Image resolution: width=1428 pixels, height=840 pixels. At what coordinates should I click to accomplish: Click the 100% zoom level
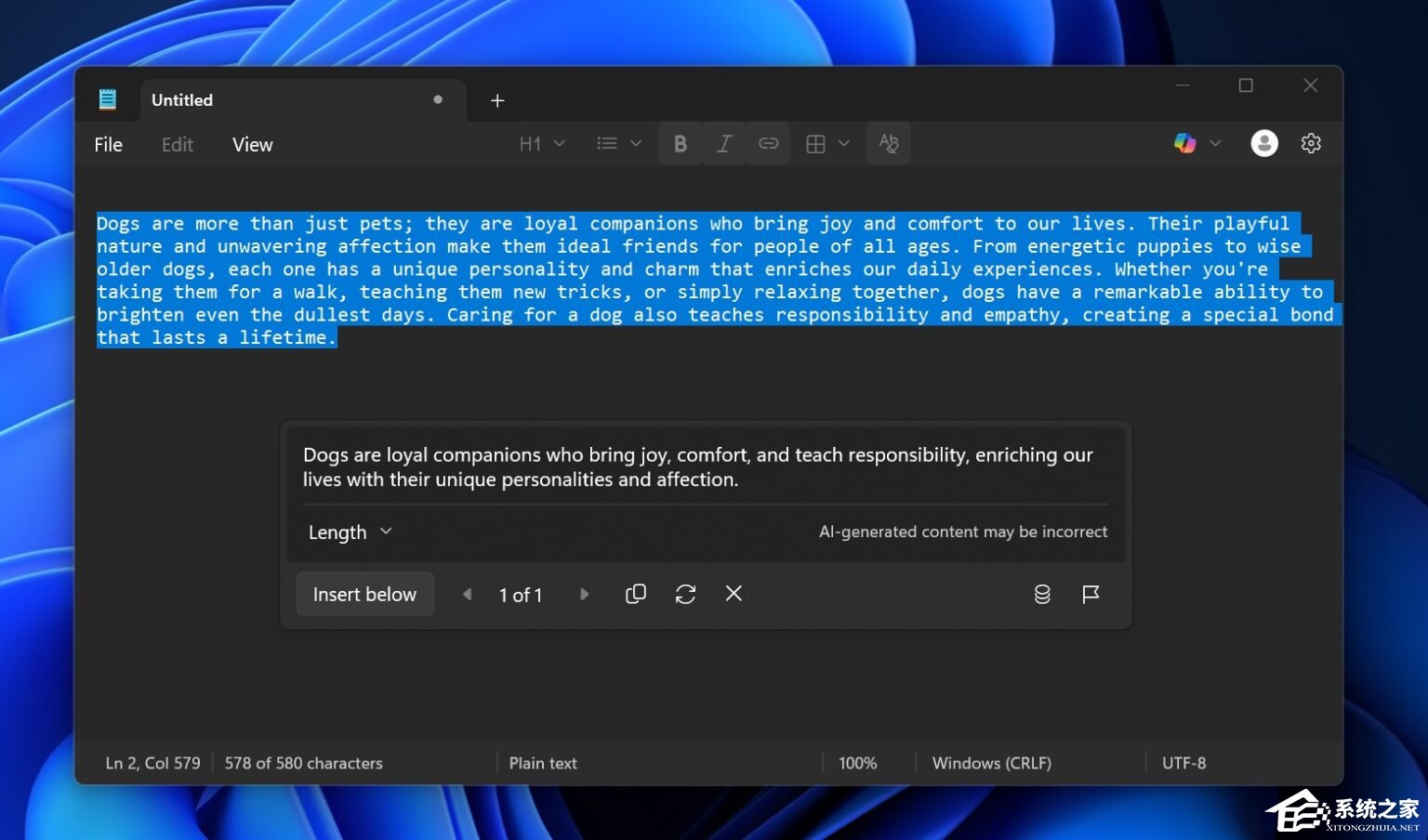[857, 763]
